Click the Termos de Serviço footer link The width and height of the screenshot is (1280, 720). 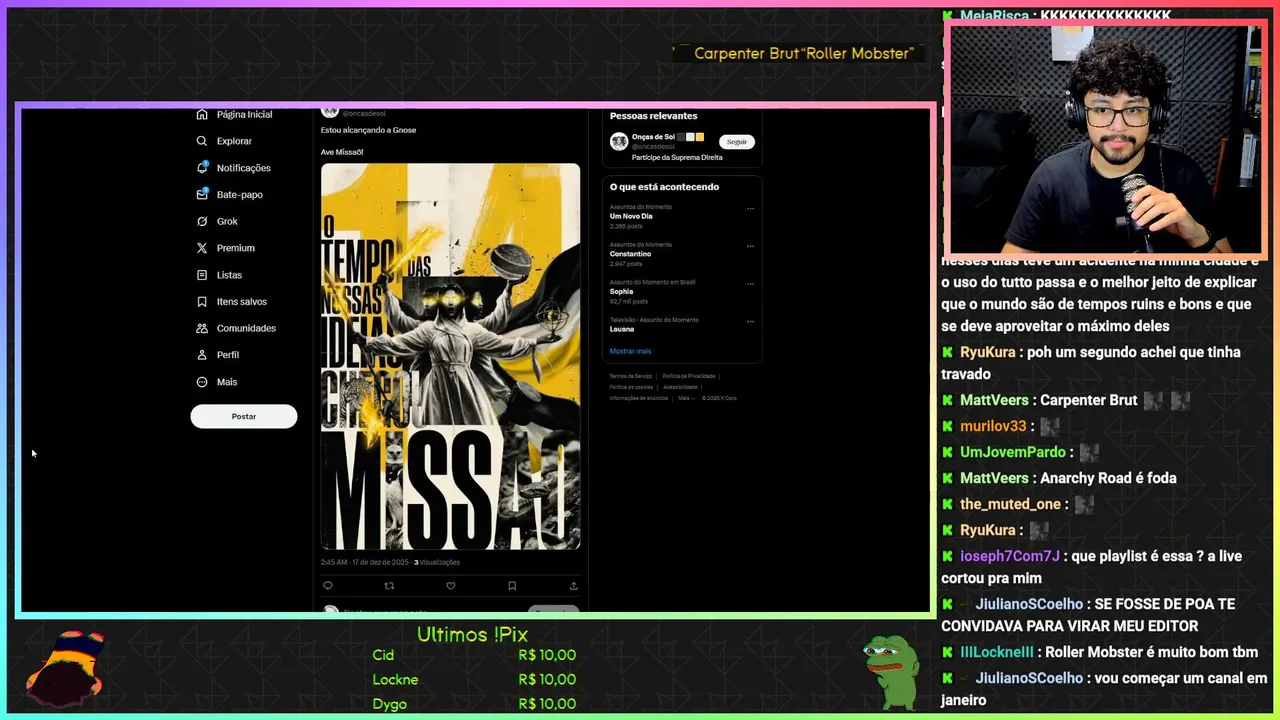point(630,376)
